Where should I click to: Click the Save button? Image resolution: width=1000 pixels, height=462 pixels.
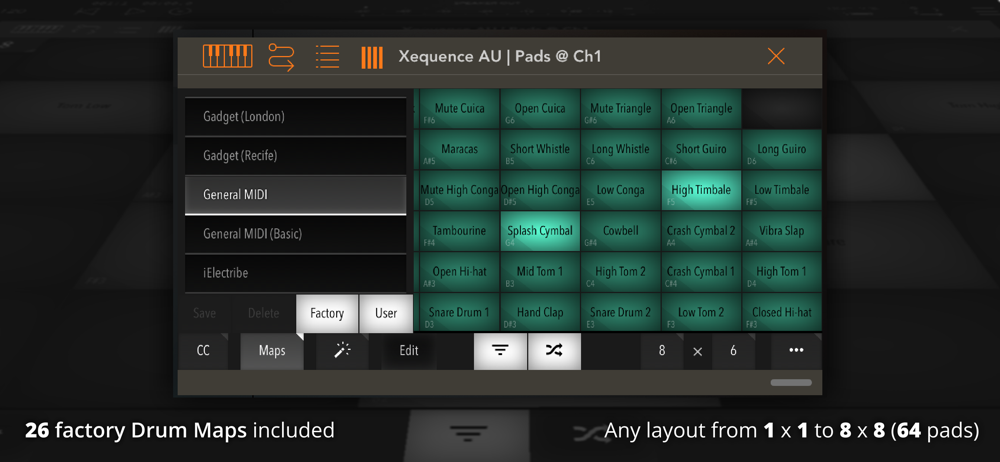tap(204, 313)
